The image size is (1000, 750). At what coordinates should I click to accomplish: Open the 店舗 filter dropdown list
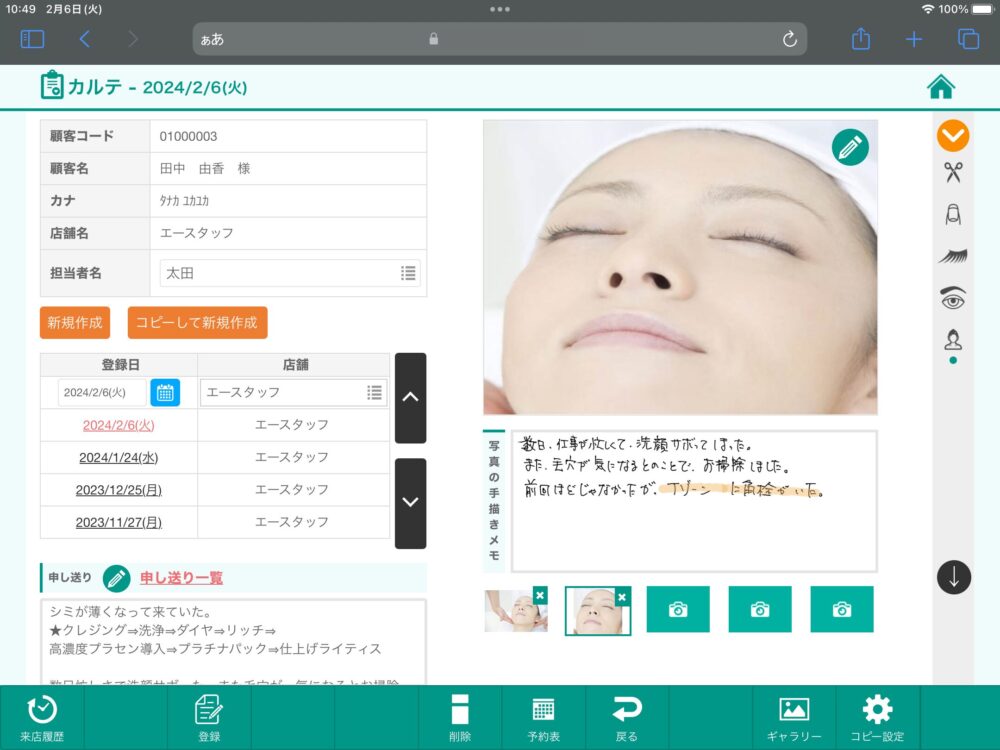[375, 392]
